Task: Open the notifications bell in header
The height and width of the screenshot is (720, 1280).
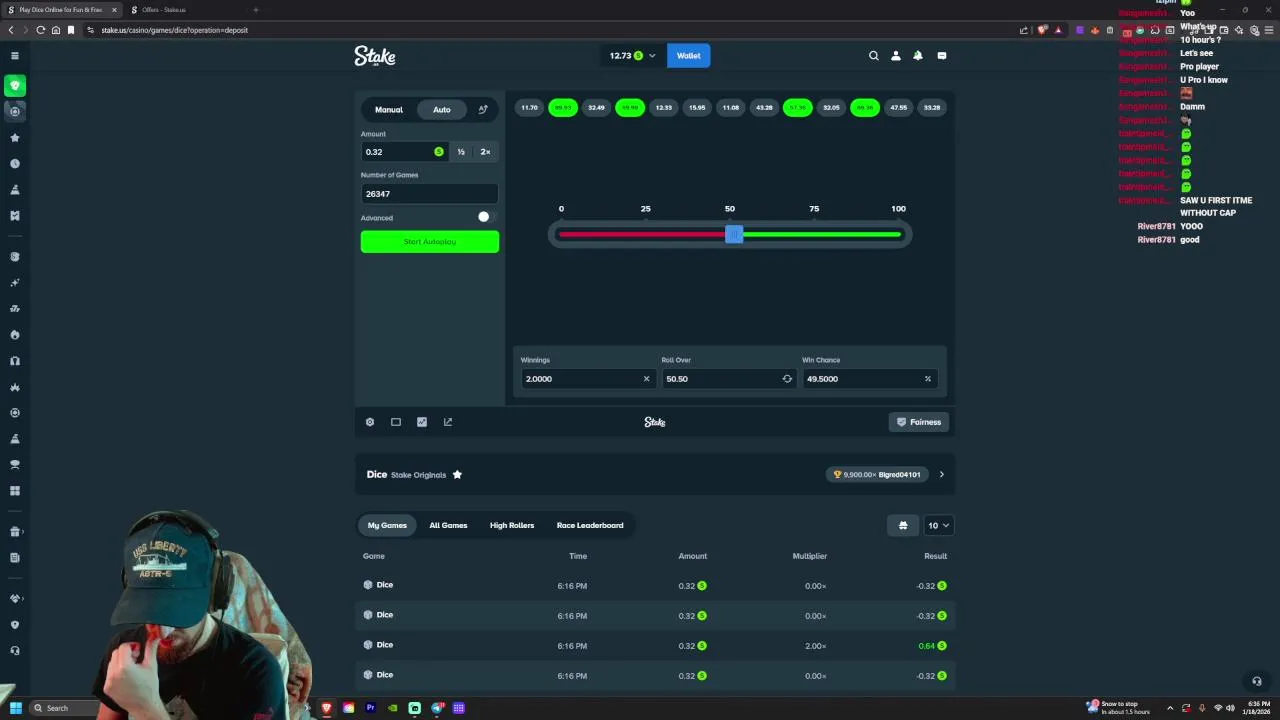Action: click(918, 56)
